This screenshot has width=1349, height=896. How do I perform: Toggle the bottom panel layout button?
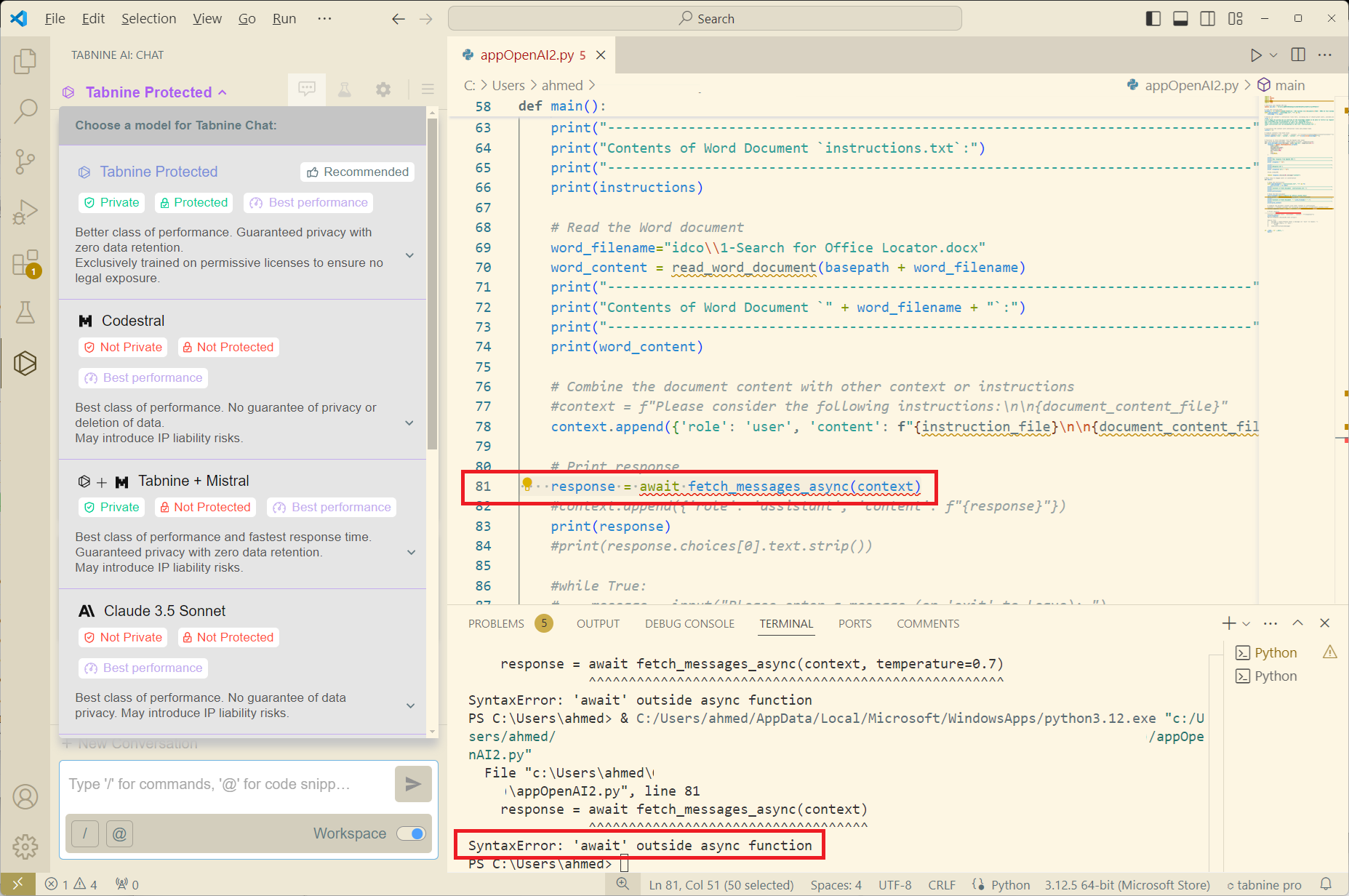(x=1181, y=19)
